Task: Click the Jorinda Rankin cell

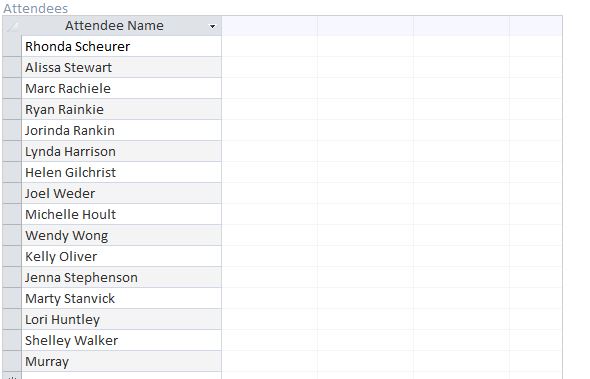Action: tap(122, 131)
